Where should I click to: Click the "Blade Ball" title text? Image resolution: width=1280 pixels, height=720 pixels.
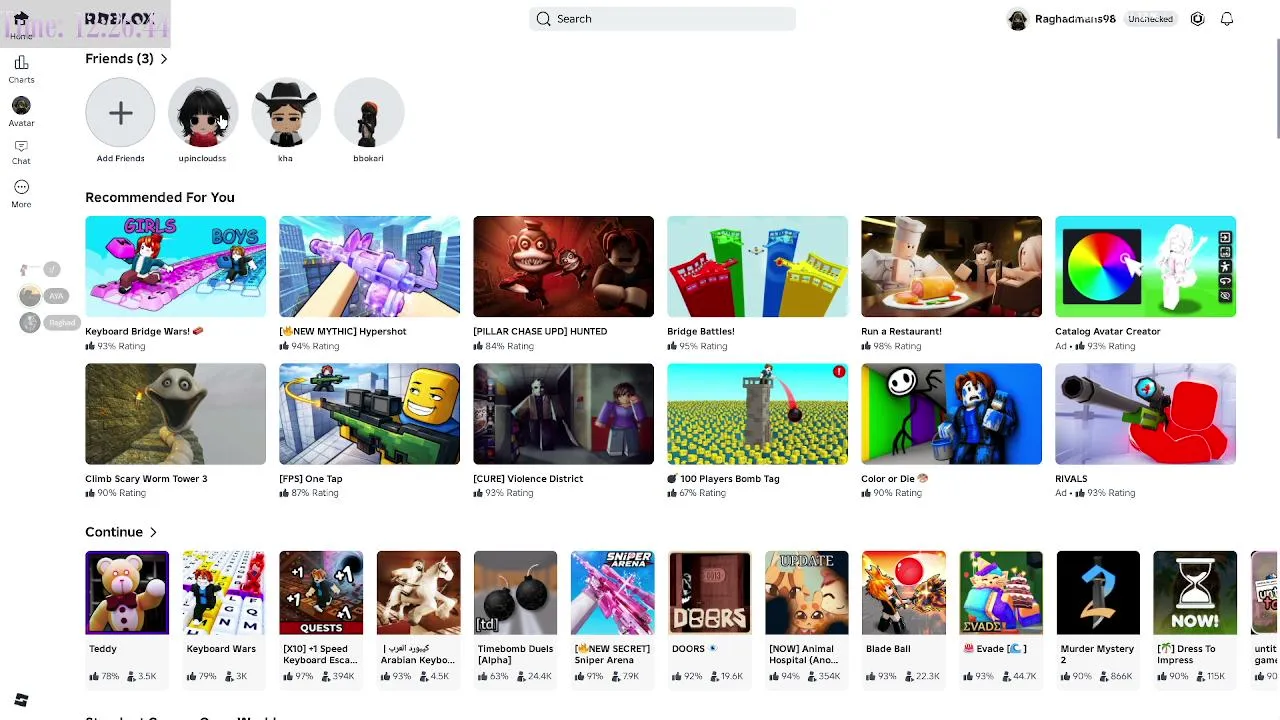coord(888,649)
